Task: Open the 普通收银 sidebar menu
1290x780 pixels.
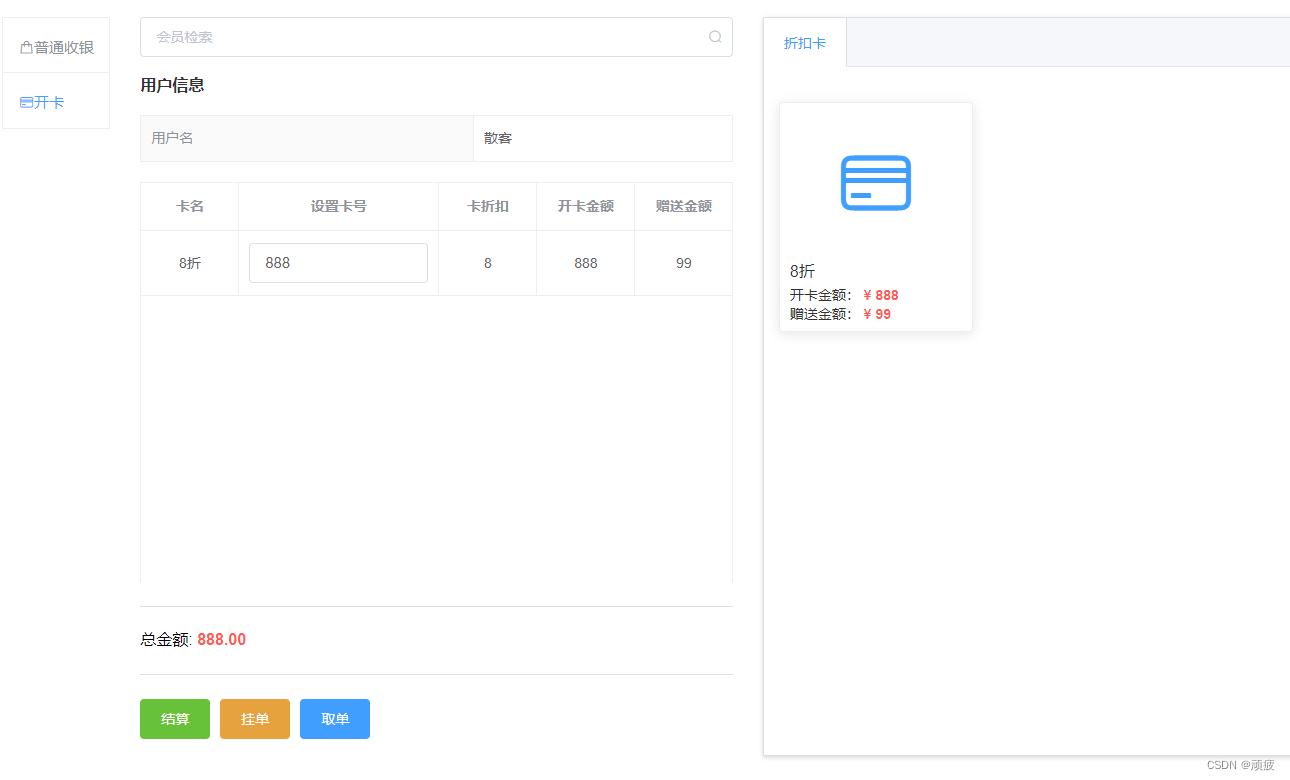Action: point(56,46)
